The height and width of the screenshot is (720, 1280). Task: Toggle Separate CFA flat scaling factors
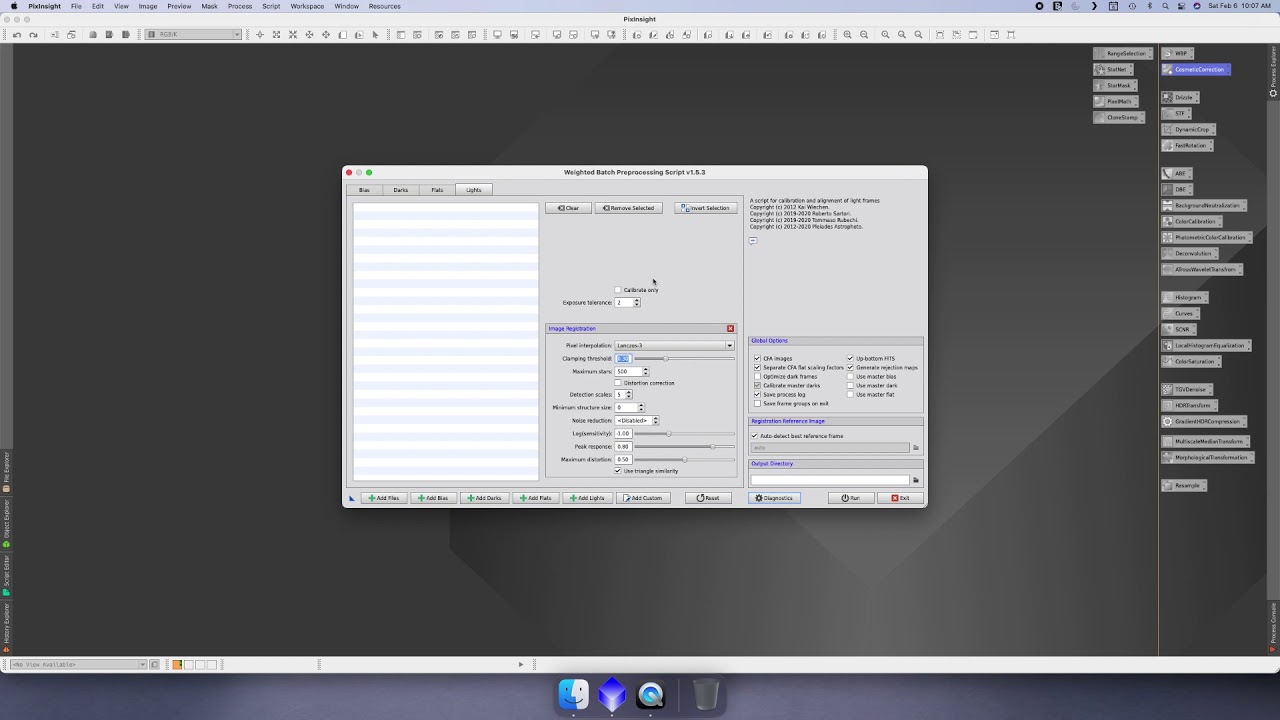(x=757, y=367)
